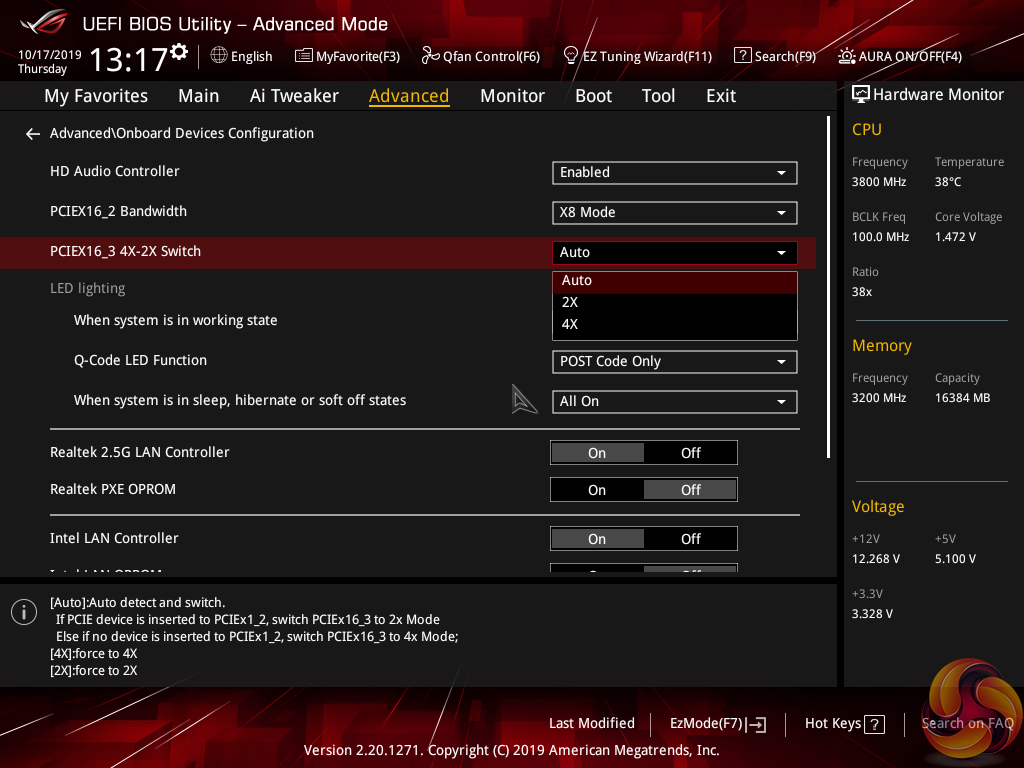Set Intel LAN Controller to Off
The height and width of the screenshot is (768, 1024).
tap(690, 539)
